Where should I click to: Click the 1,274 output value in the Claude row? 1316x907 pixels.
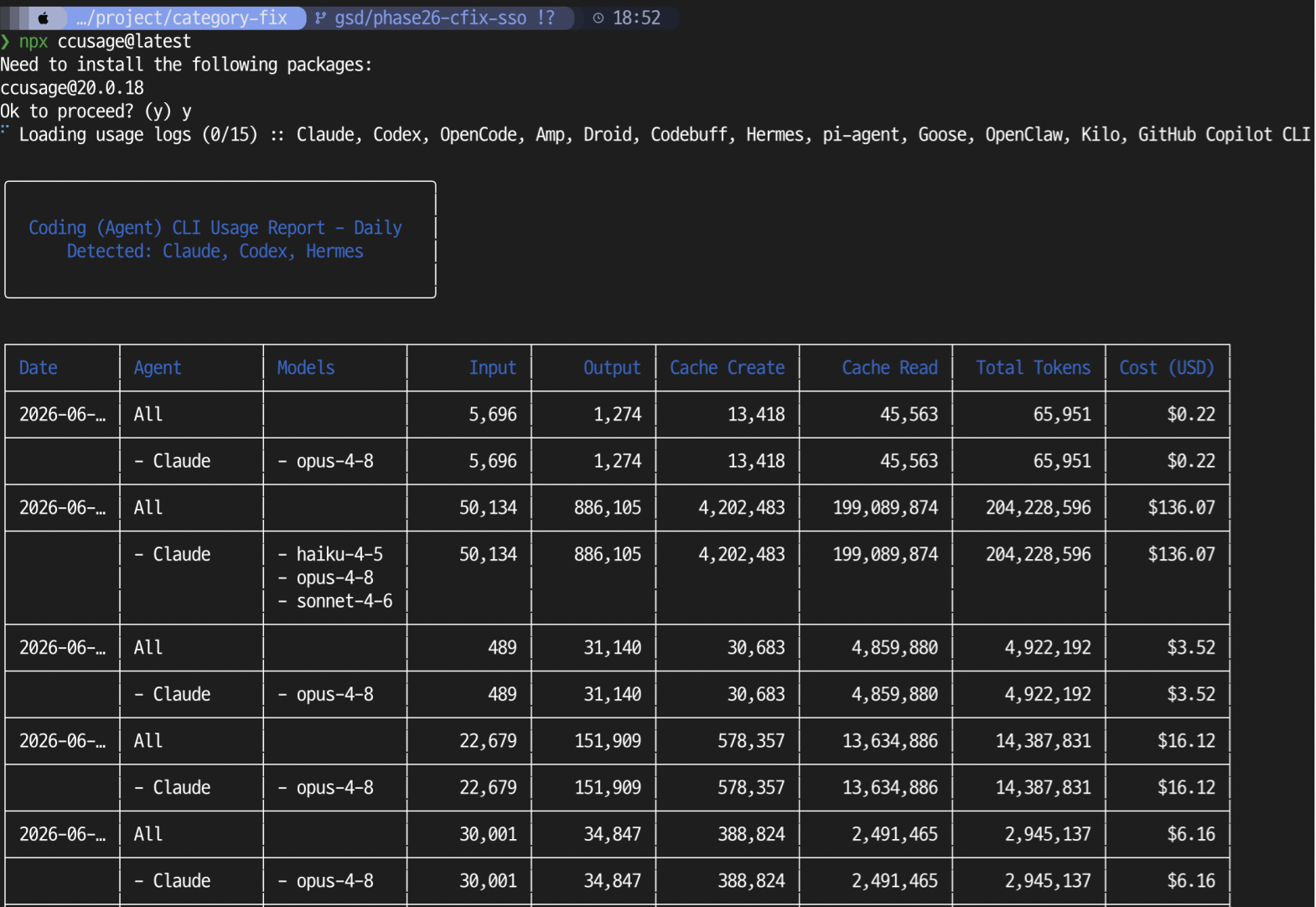pyautogui.click(x=618, y=461)
